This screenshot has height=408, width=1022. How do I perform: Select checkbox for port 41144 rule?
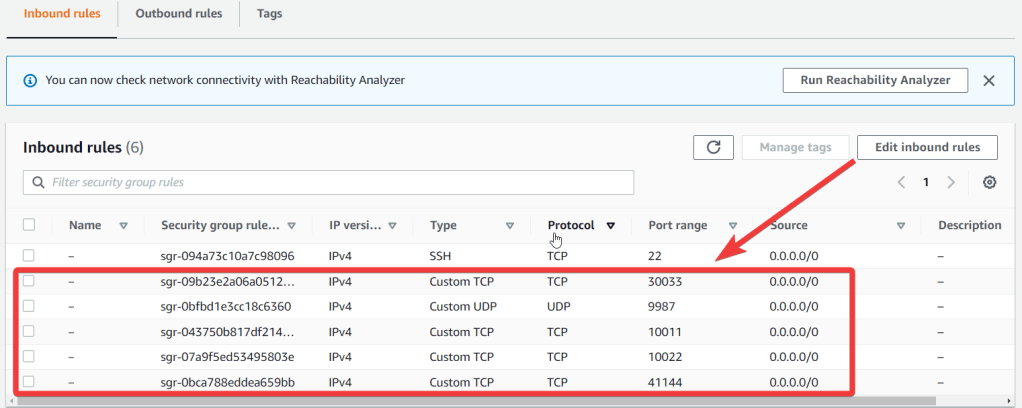coord(29,381)
